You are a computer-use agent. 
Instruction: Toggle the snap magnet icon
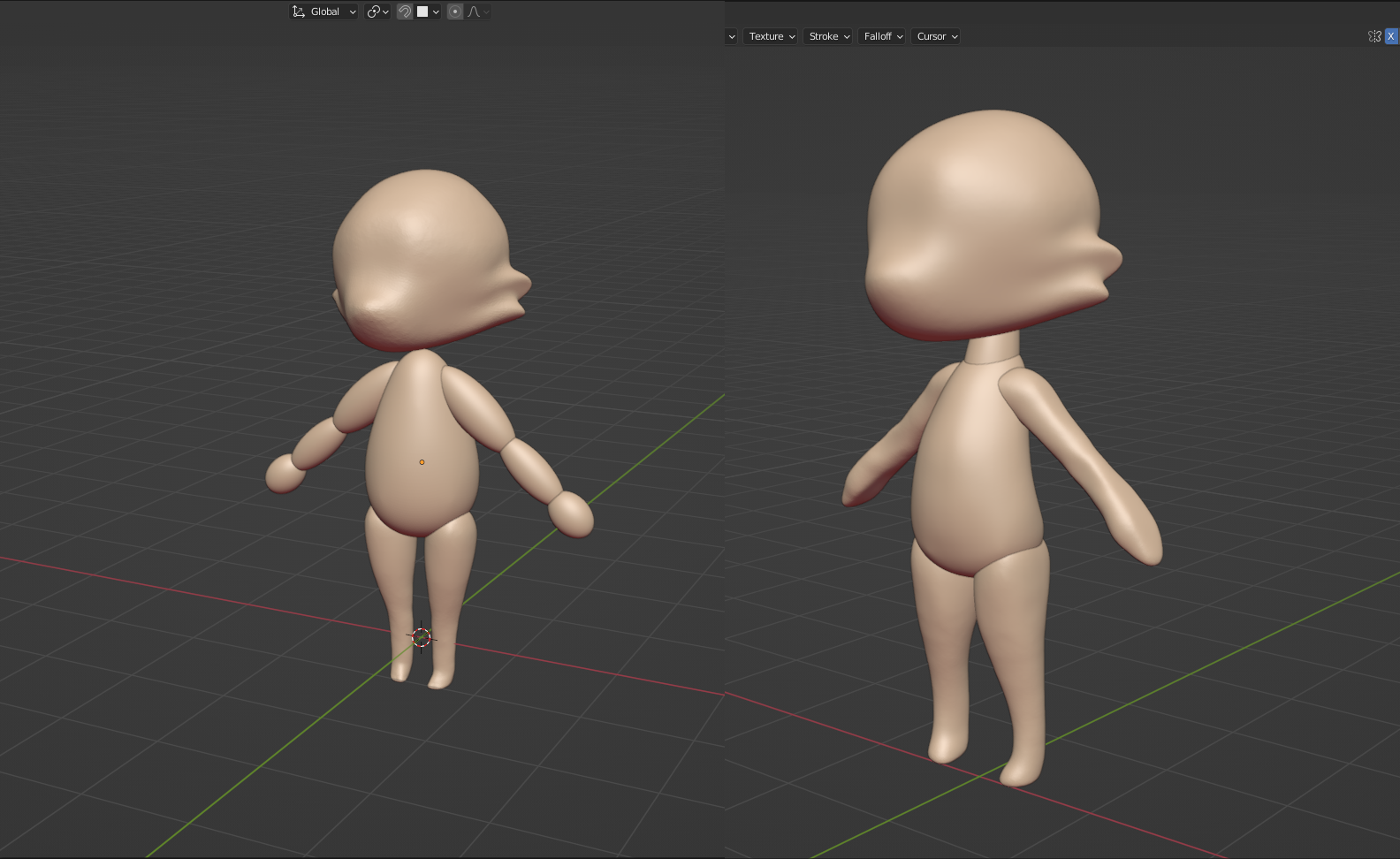405,11
